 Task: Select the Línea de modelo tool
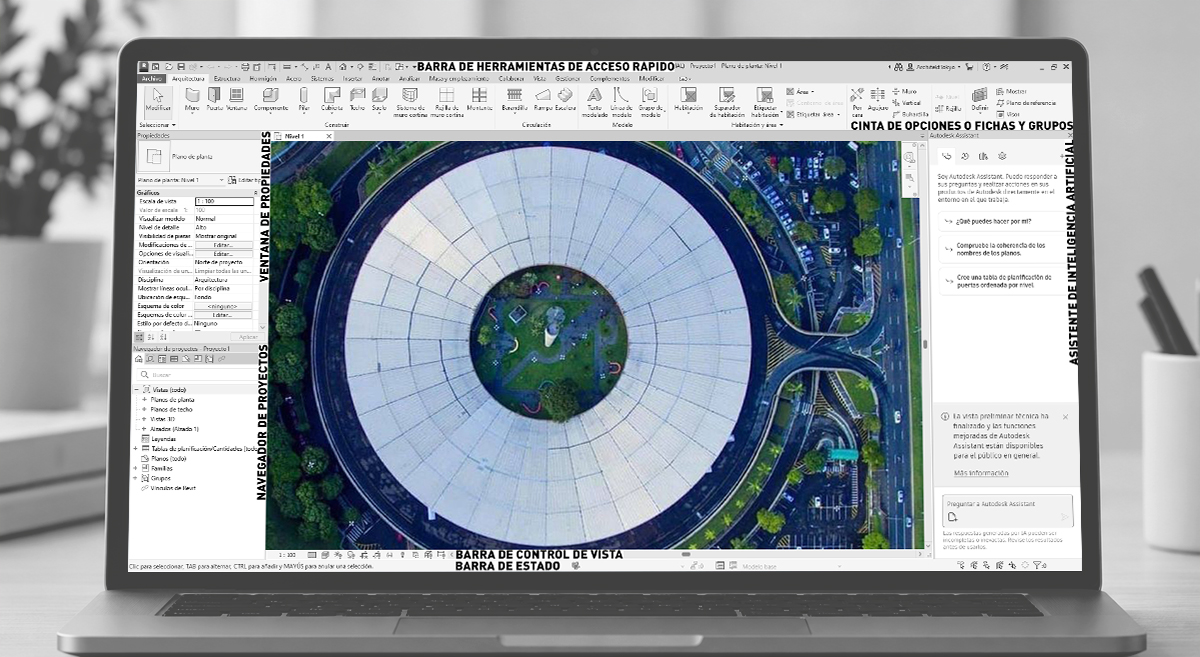622,103
